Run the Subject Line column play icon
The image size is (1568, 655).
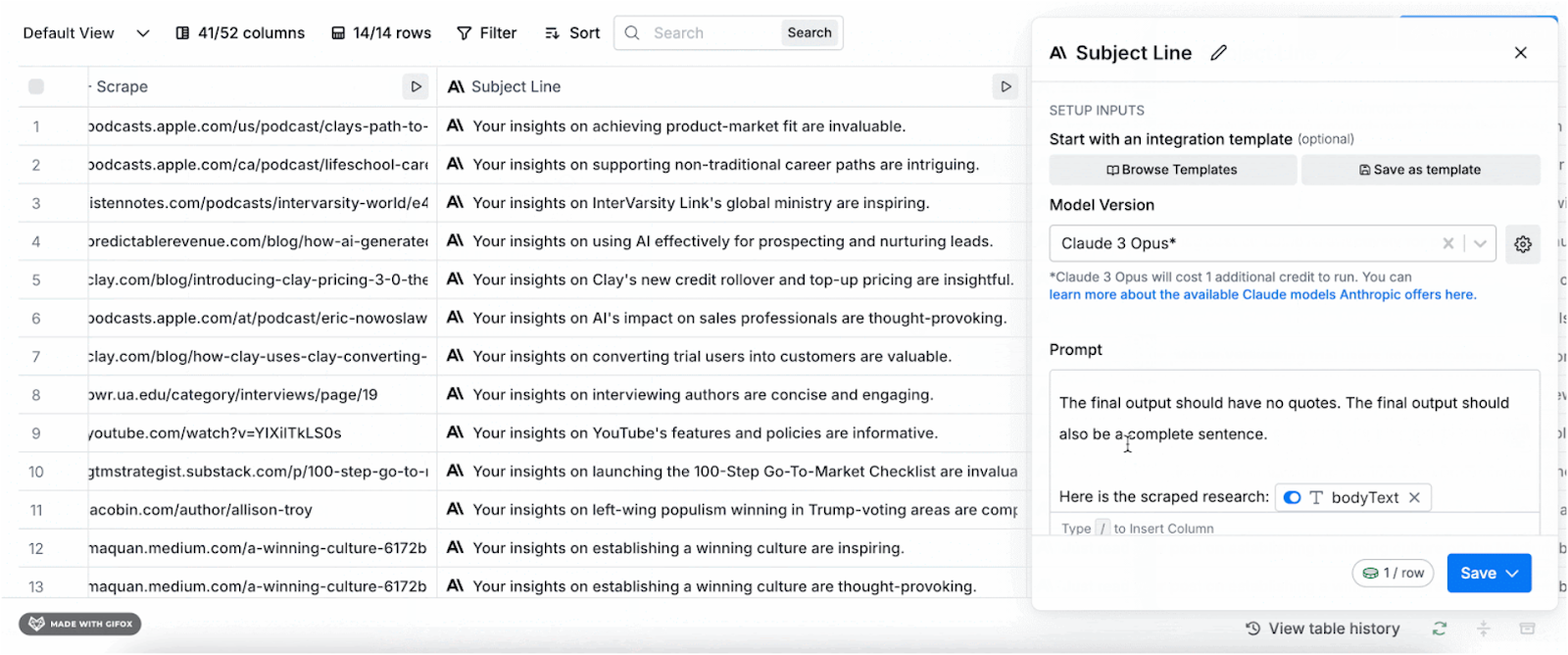1005,86
